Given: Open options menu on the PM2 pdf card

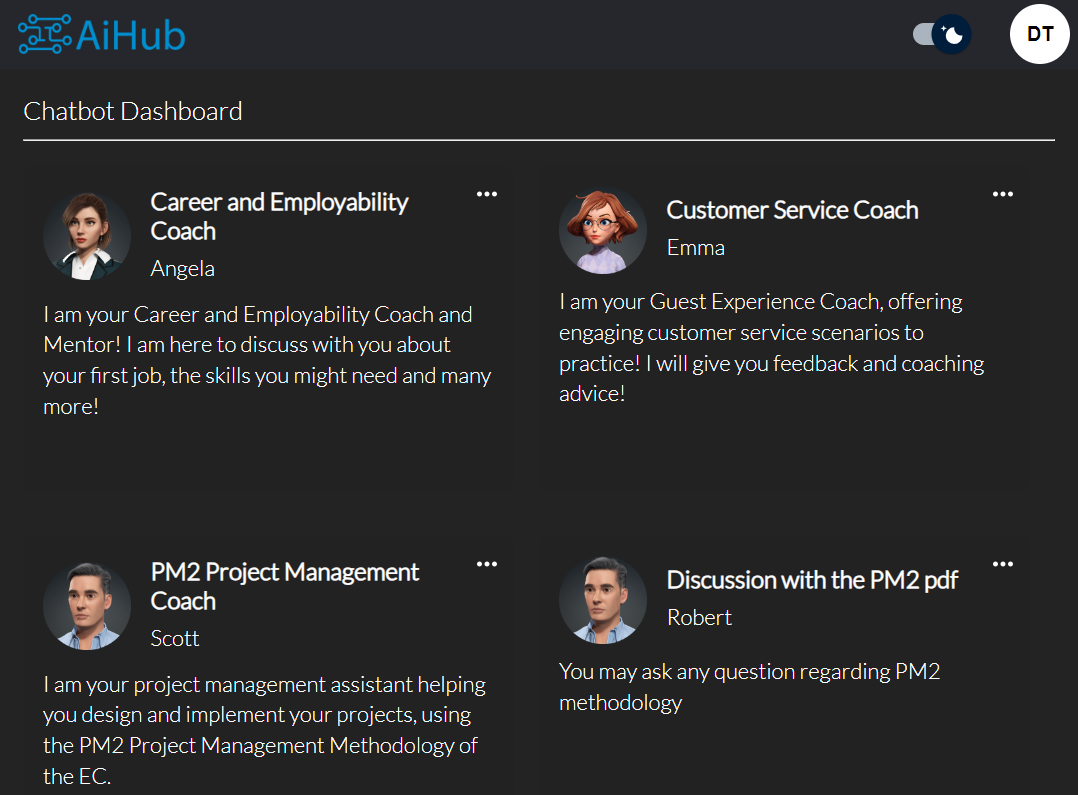Looking at the screenshot, I should [1002, 563].
